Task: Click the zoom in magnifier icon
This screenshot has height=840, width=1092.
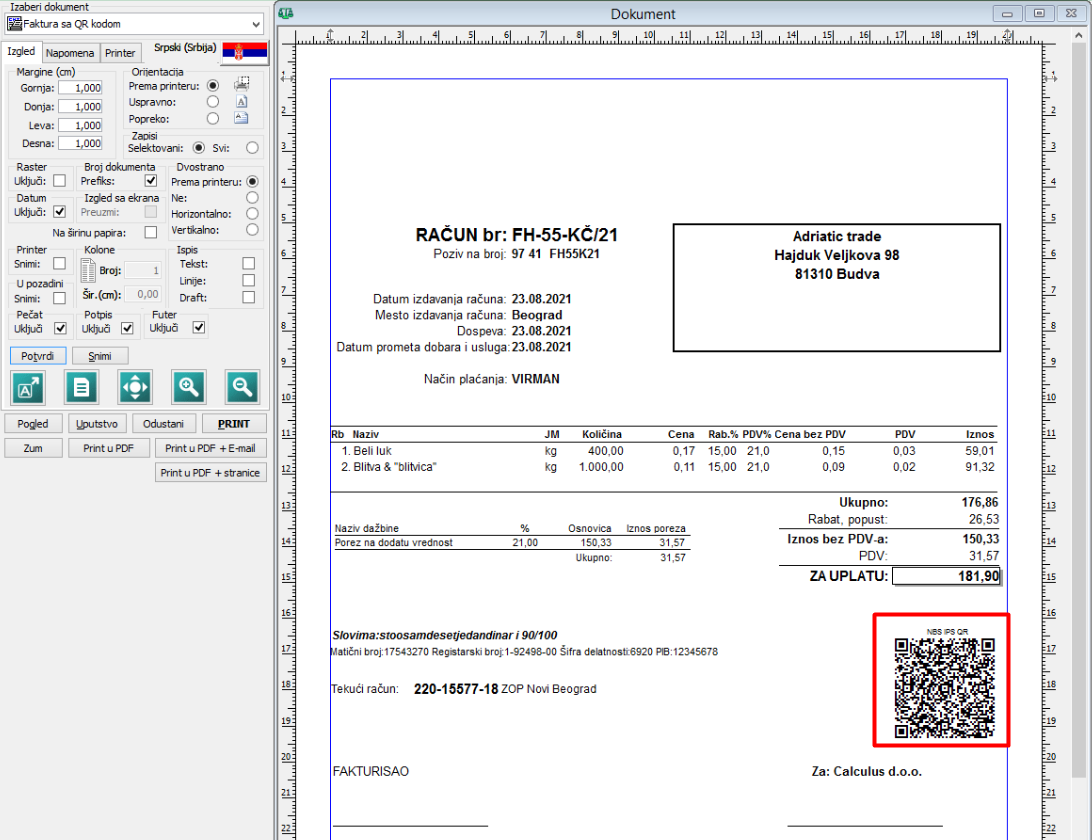Action: click(189, 387)
